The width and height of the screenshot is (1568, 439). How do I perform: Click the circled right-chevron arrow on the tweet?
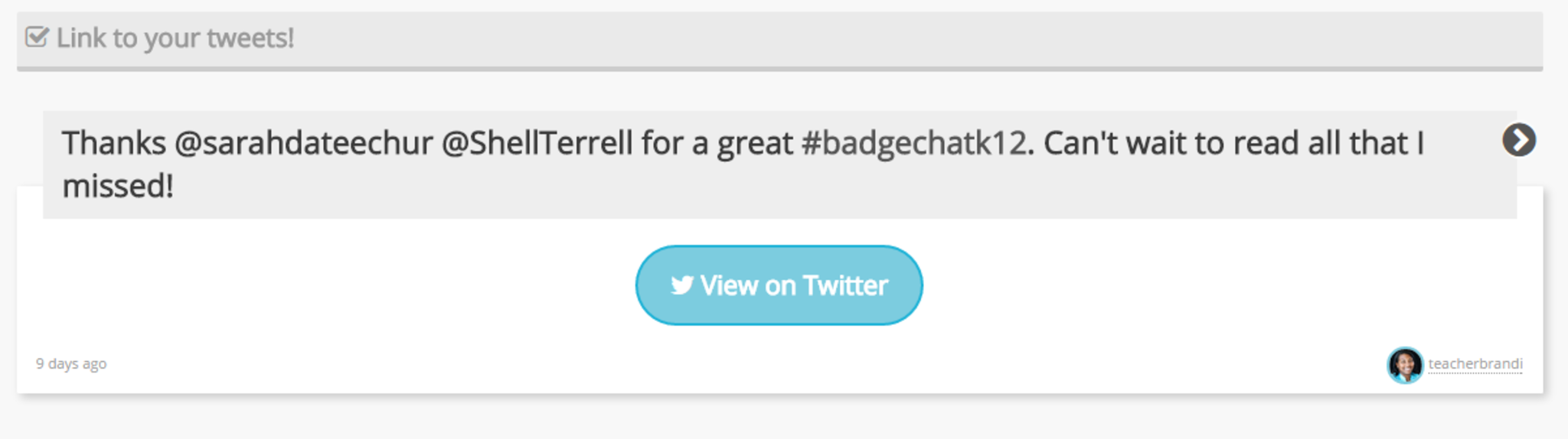point(1518,140)
